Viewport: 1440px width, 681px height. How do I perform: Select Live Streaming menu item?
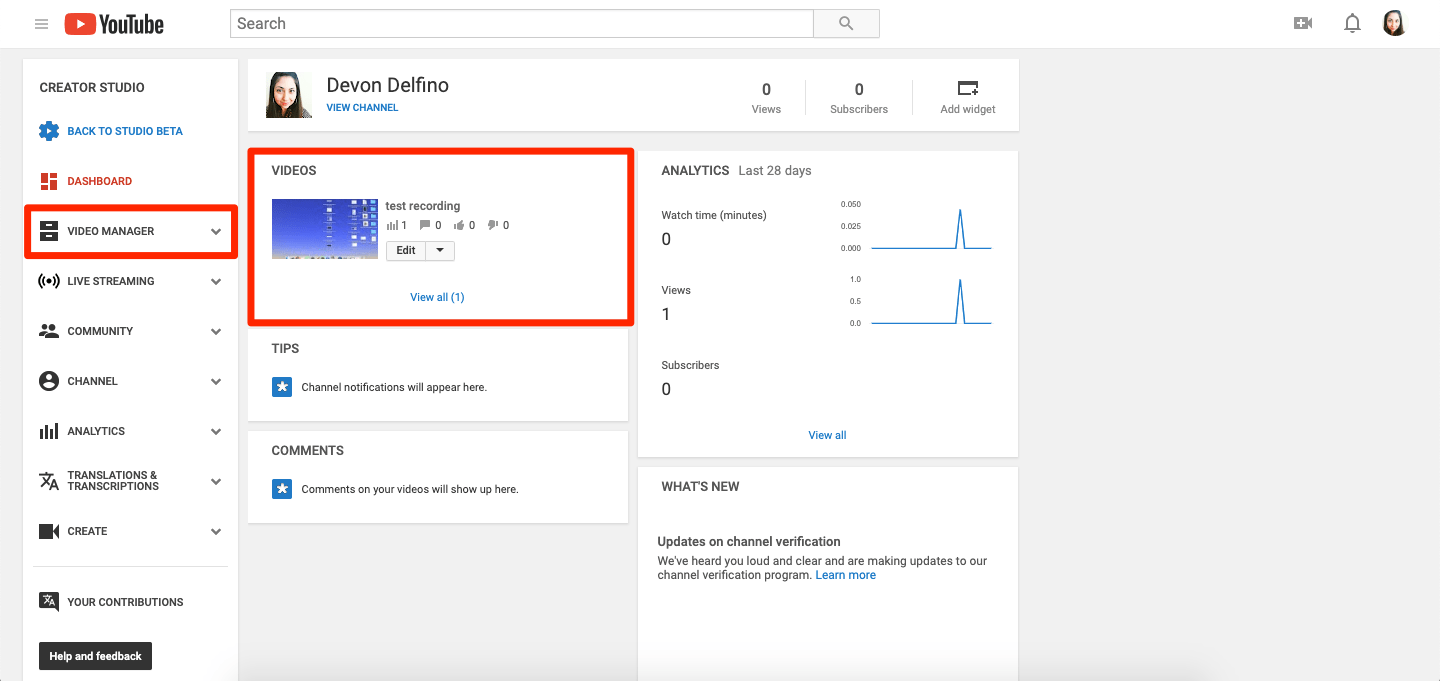pos(111,281)
